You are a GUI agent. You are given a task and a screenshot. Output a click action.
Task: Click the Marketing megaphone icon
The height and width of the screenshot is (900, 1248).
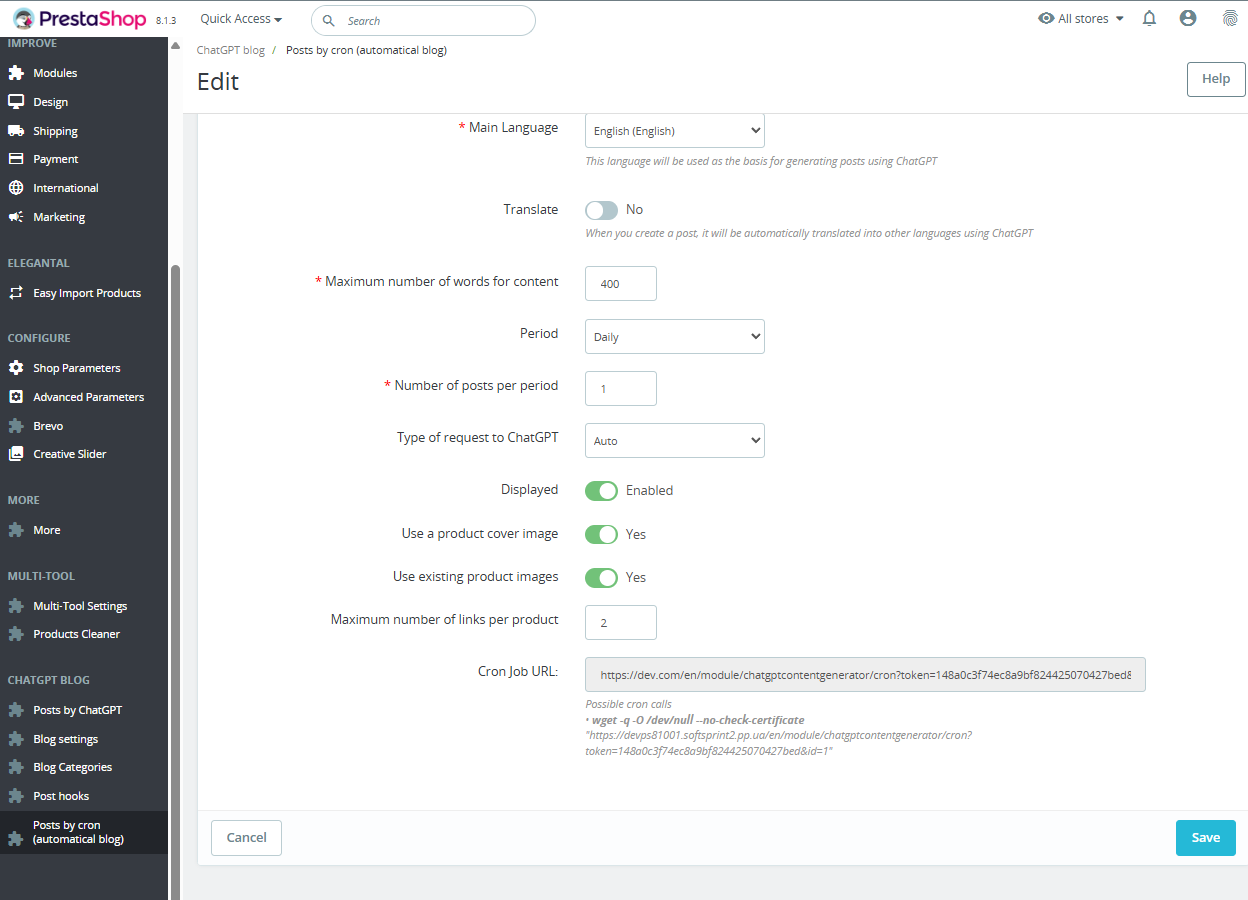pyautogui.click(x=16, y=217)
